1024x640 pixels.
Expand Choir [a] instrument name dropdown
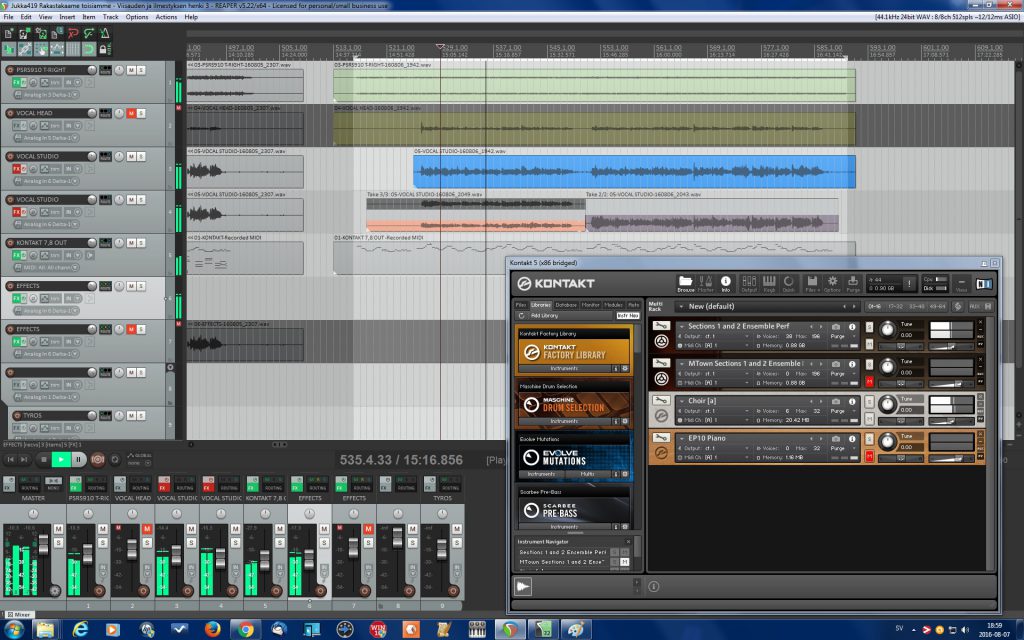point(682,401)
